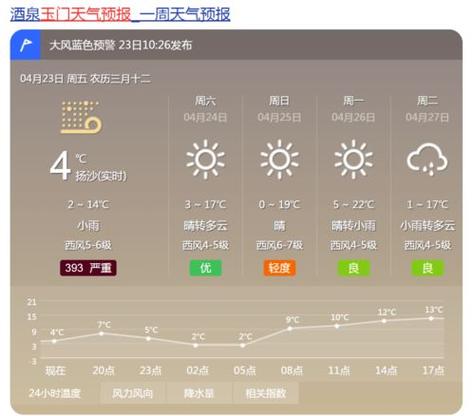This screenshot has height=416, width=474.
Task: Click the 现在 axis label
Action: pos(55,370)
